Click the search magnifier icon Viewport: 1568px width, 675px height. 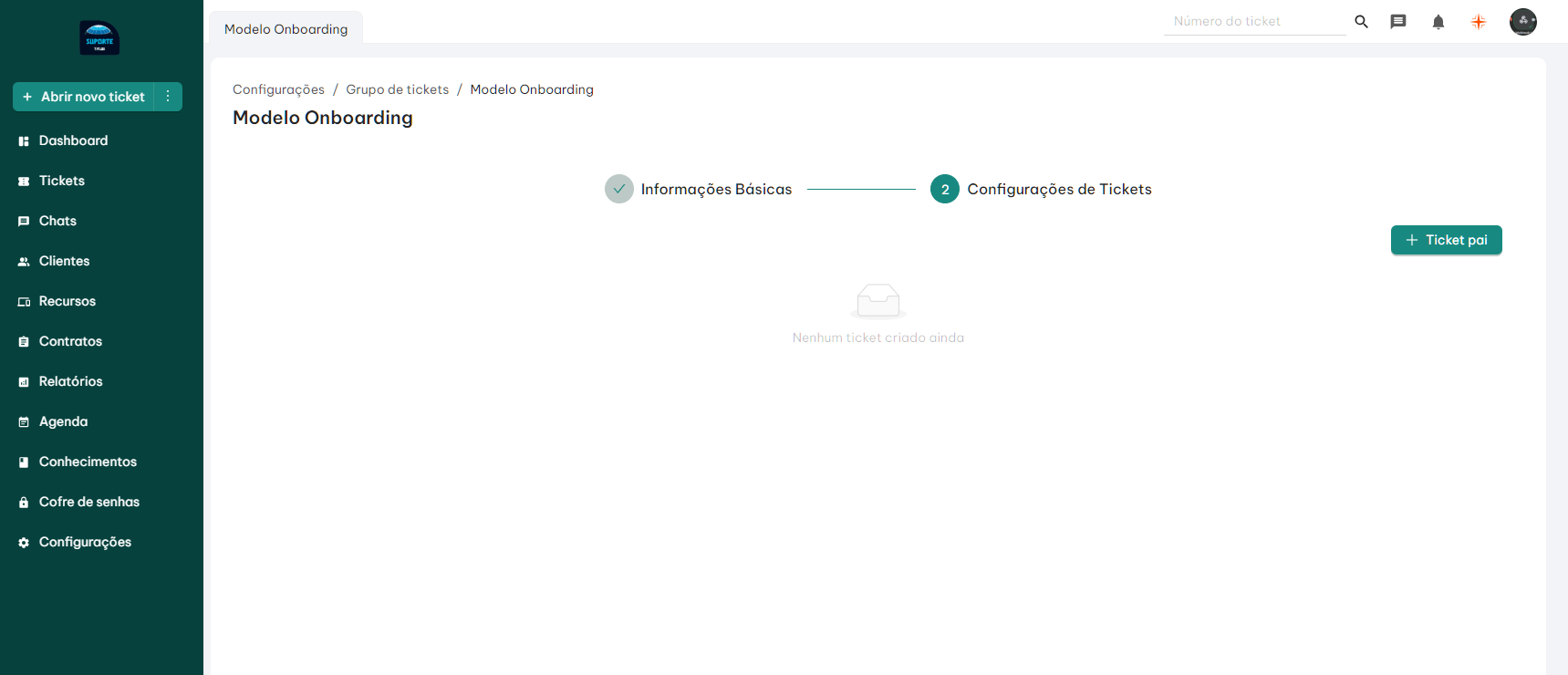(x=1361, y=22)
